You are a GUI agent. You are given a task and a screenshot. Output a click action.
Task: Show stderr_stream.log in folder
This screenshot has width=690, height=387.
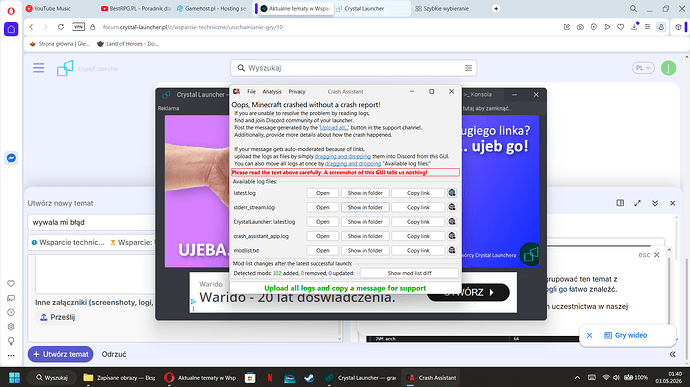coord(365,207)
